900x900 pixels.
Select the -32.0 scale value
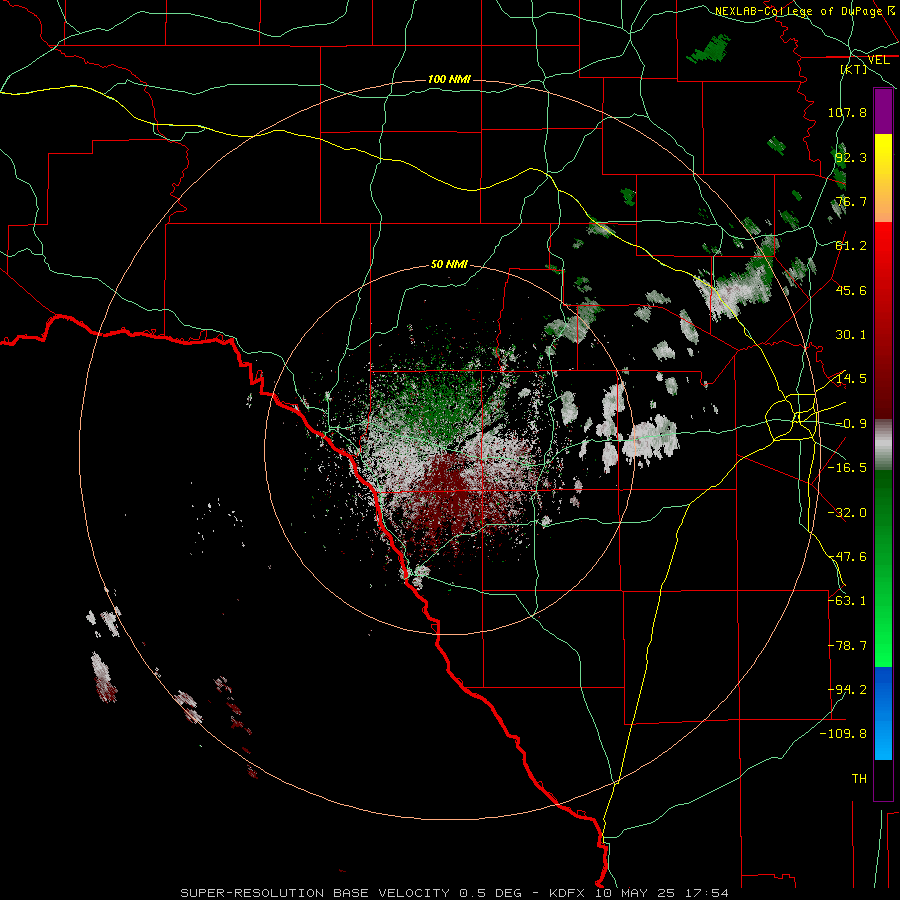(847, 513)
